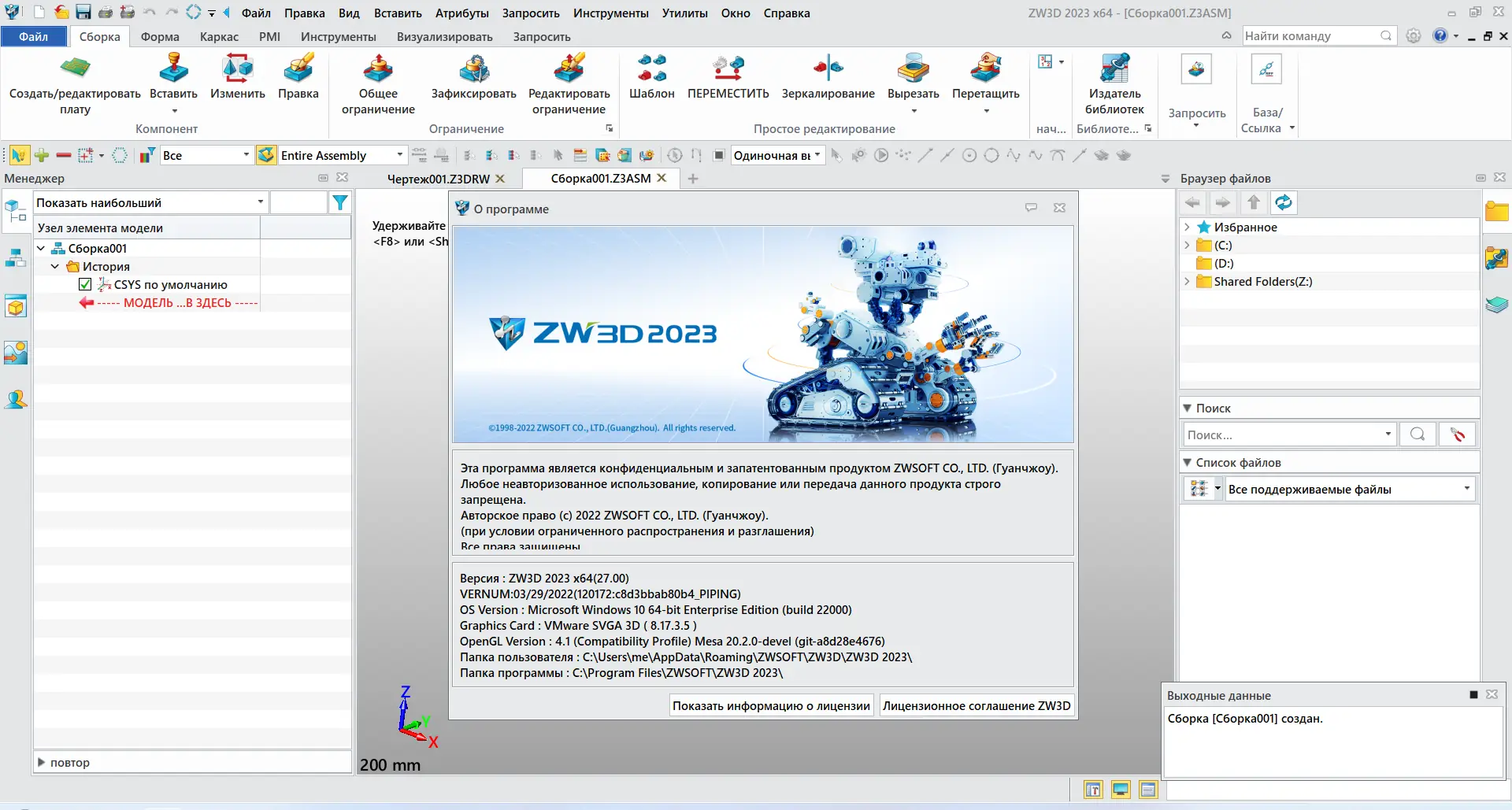1512x810 pixels.
Task: Click the Перетащить tool icon
Action: coord(985,68)
